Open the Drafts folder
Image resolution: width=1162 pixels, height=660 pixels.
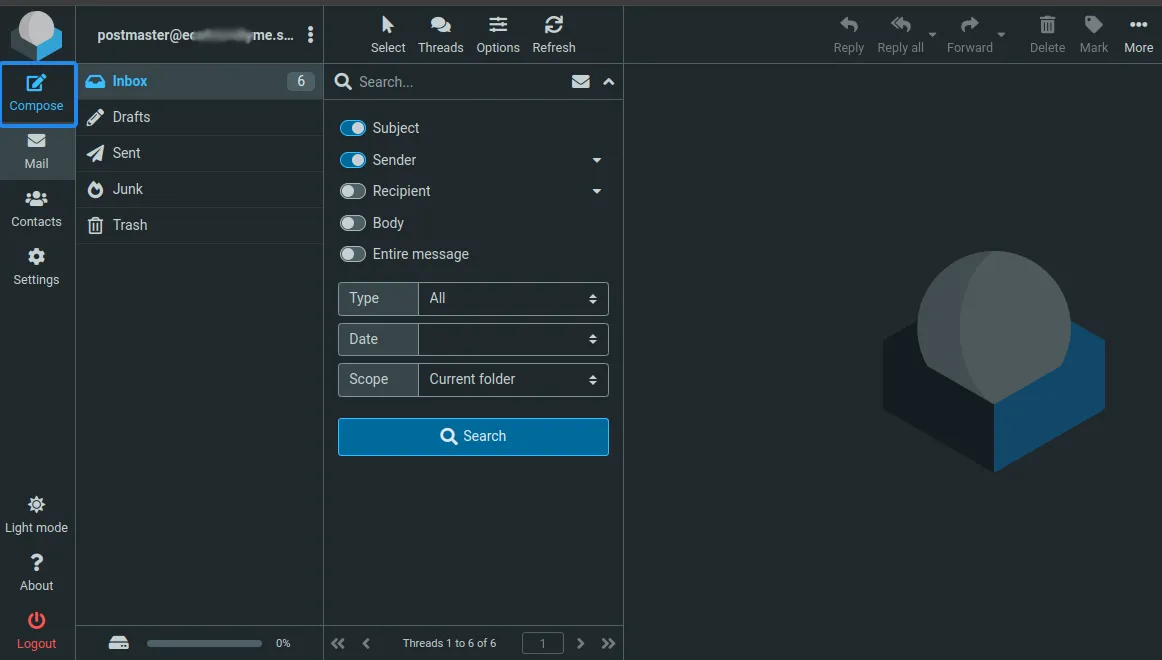pos(200,117)
